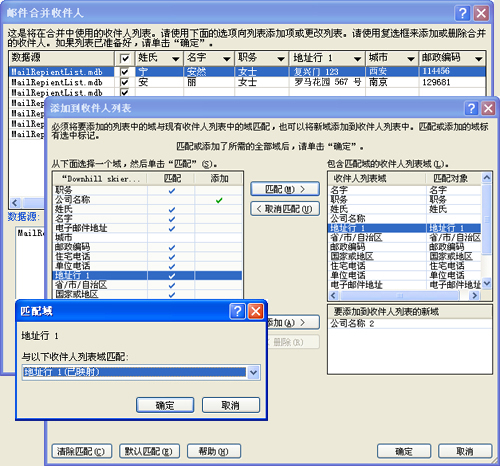Image resolution: width=500 pixels, height=466 pixels.
Task: Toggle the third MailRepientList.mdb row checkbox
Action: click(x=125, y=92)
